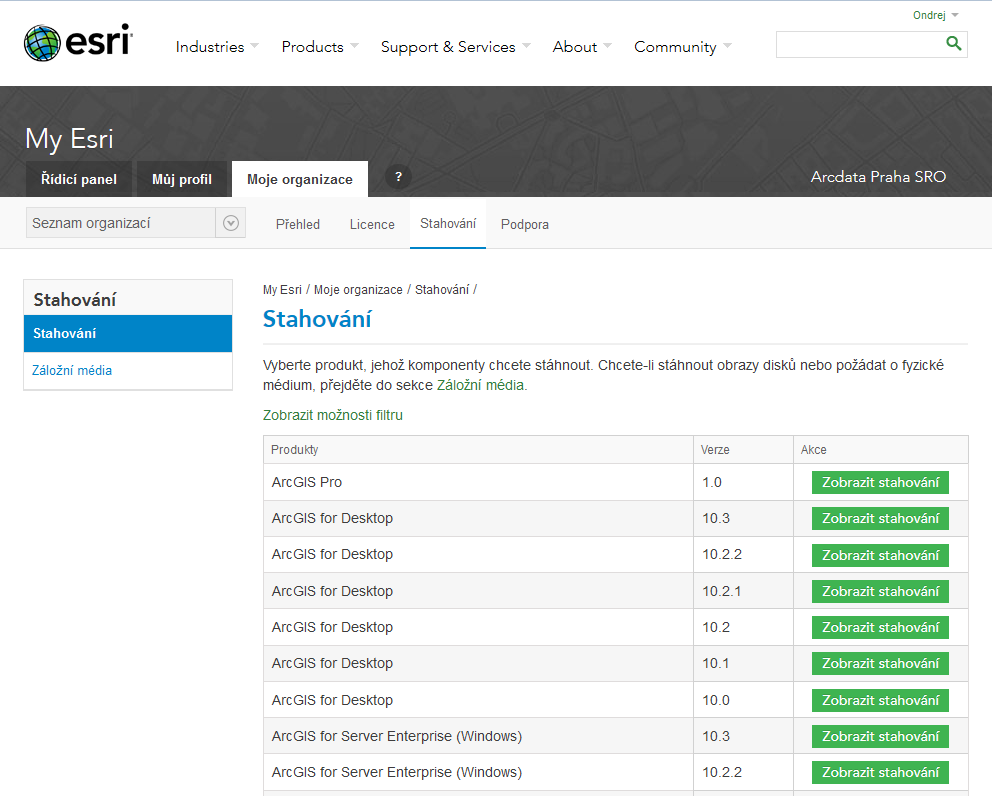This screenshot has height=796, width=992.
Task: Show downloads for ArcGIS for Desktop 10.1
Action: [880, 663]
